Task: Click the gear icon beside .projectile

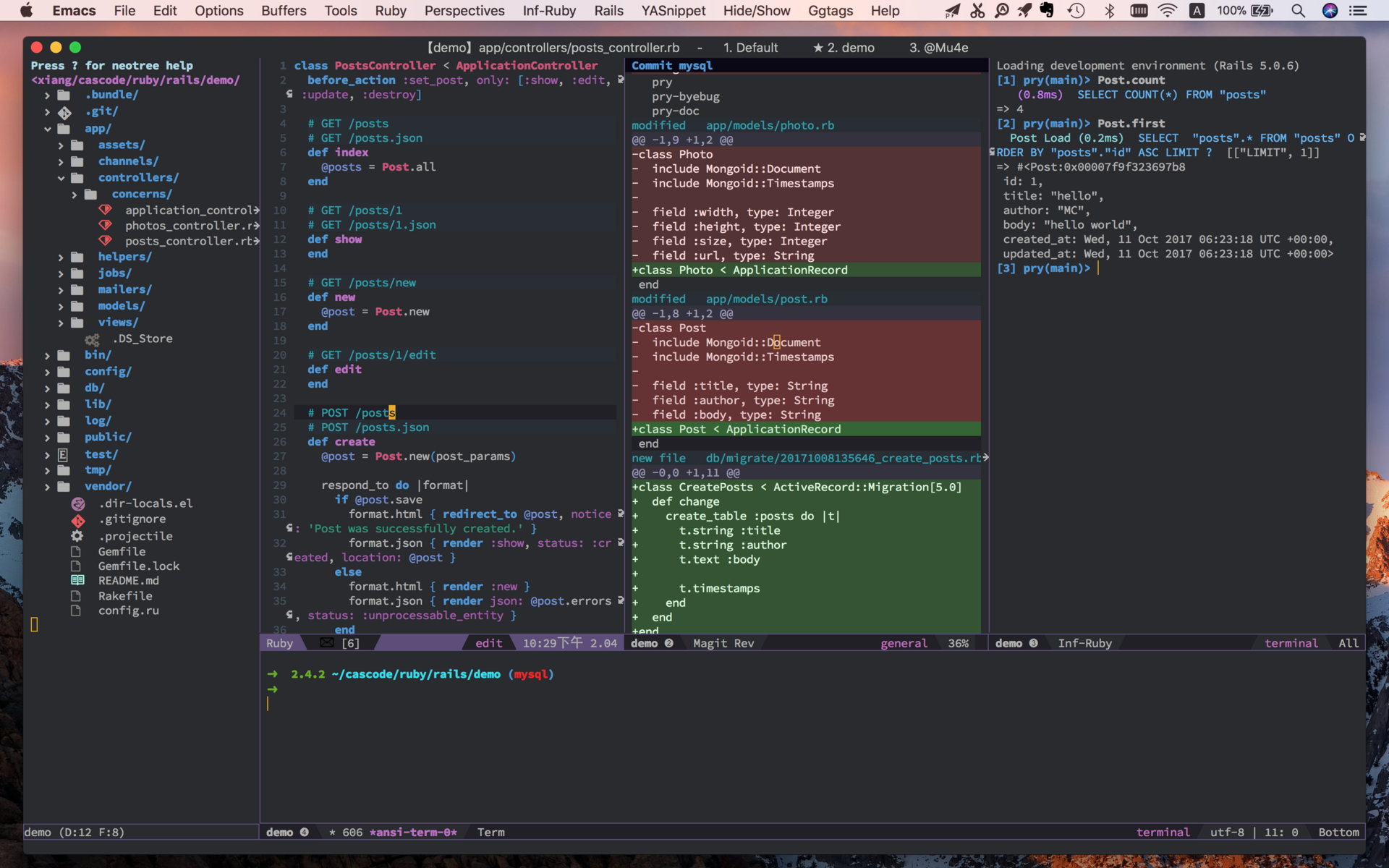Action: (77, 536)
